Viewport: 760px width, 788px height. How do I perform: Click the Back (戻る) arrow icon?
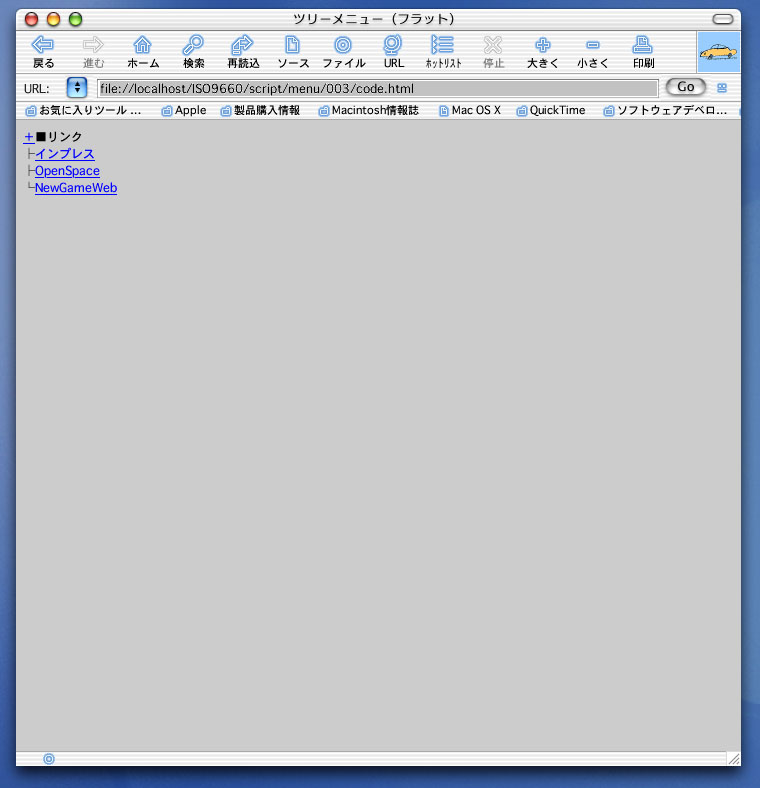click(x=43, y=45)
